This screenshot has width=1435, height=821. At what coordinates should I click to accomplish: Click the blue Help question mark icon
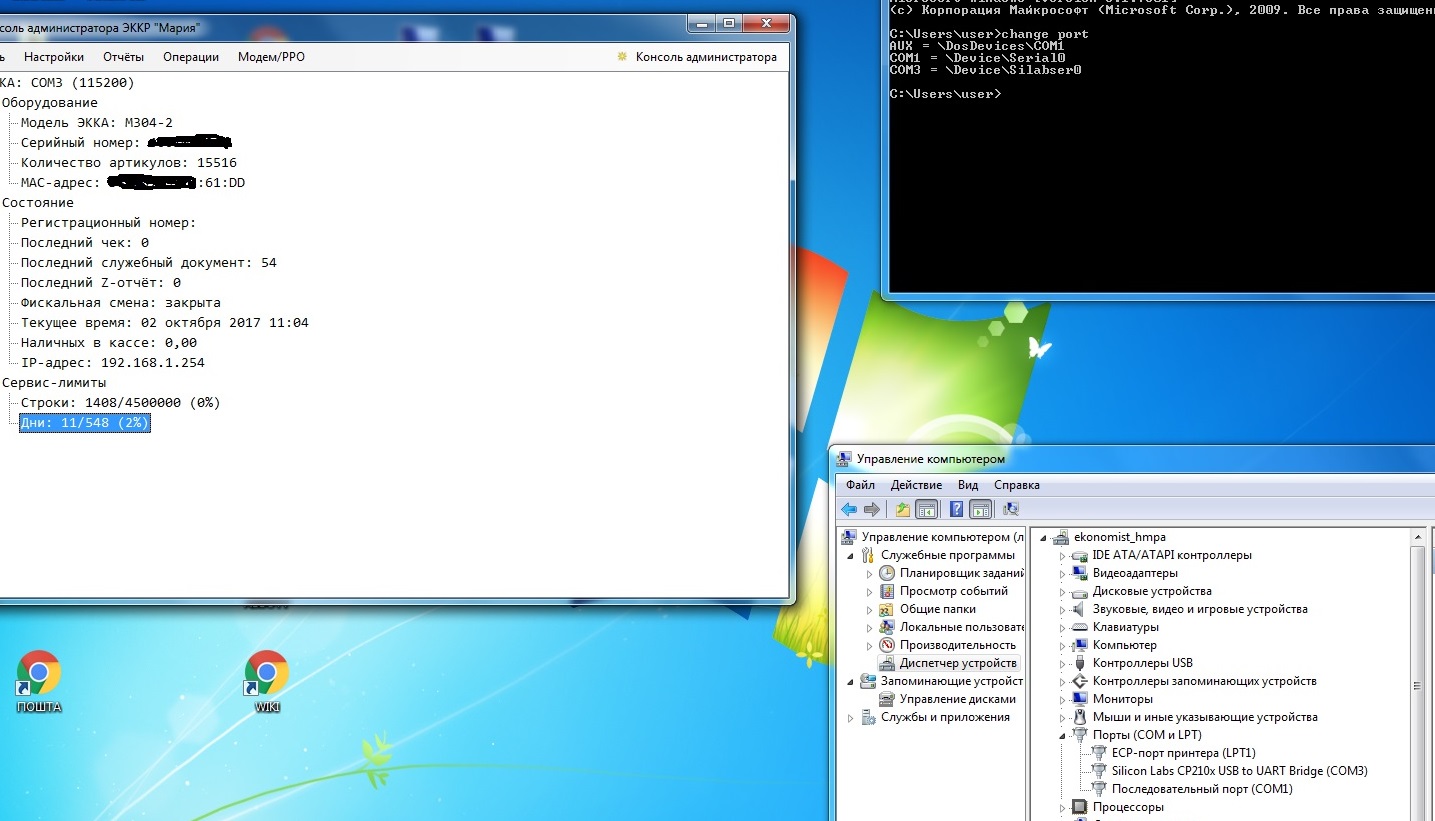point(956,509)
